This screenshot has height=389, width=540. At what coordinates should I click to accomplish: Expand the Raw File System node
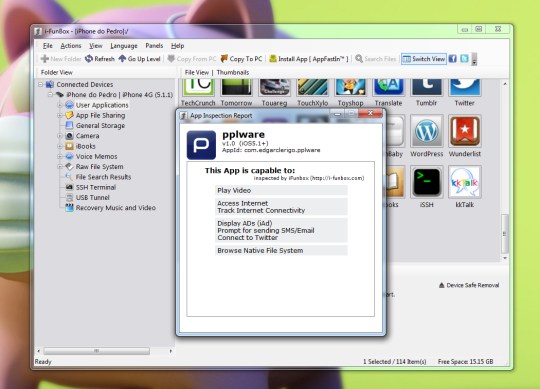[x=60, y=167]
